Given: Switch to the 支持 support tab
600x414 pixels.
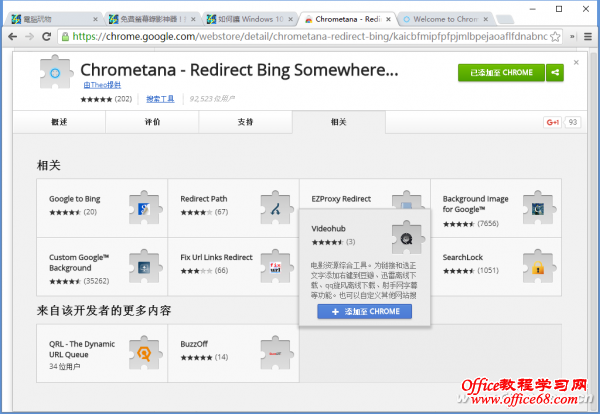Looking at the screenshot, I should [245, 122].
